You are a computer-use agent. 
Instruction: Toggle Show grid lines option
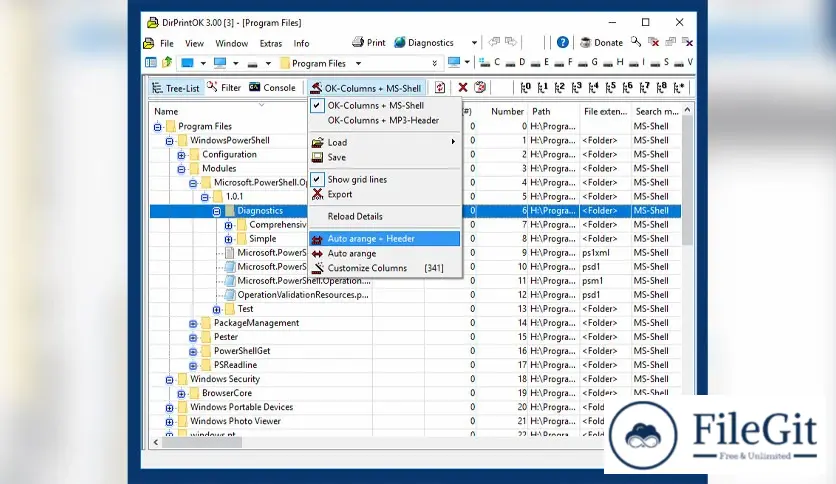pos(384,180)
